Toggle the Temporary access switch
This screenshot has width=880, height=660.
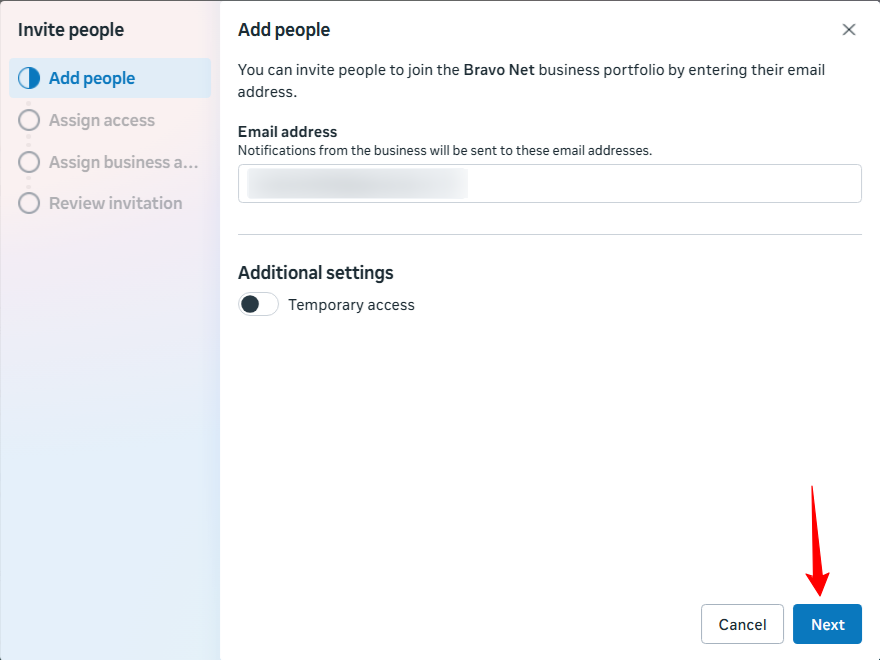258,304
